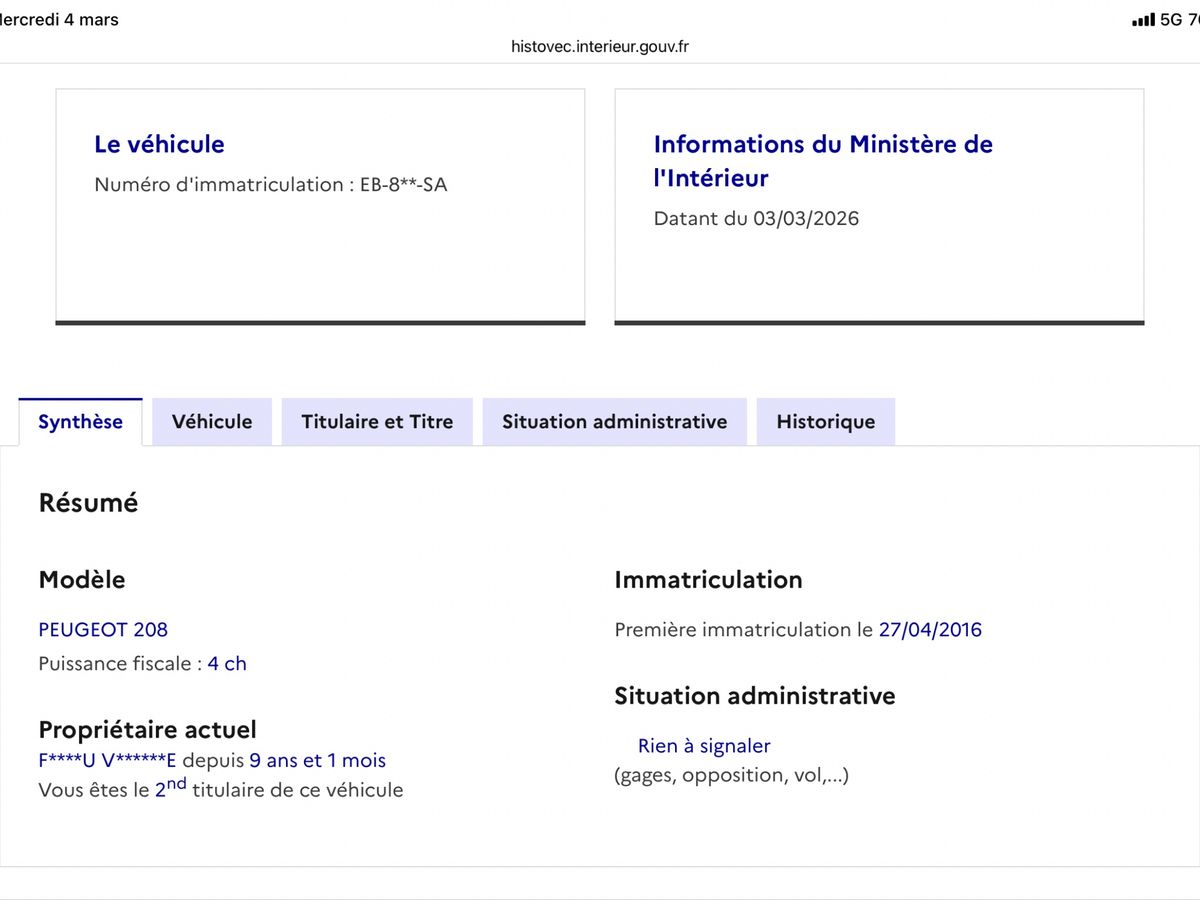Tap the histovec.interieur.gouv.fr address bar
Image resolution: width=1200 pixels, height=900 pixels.
599,46
